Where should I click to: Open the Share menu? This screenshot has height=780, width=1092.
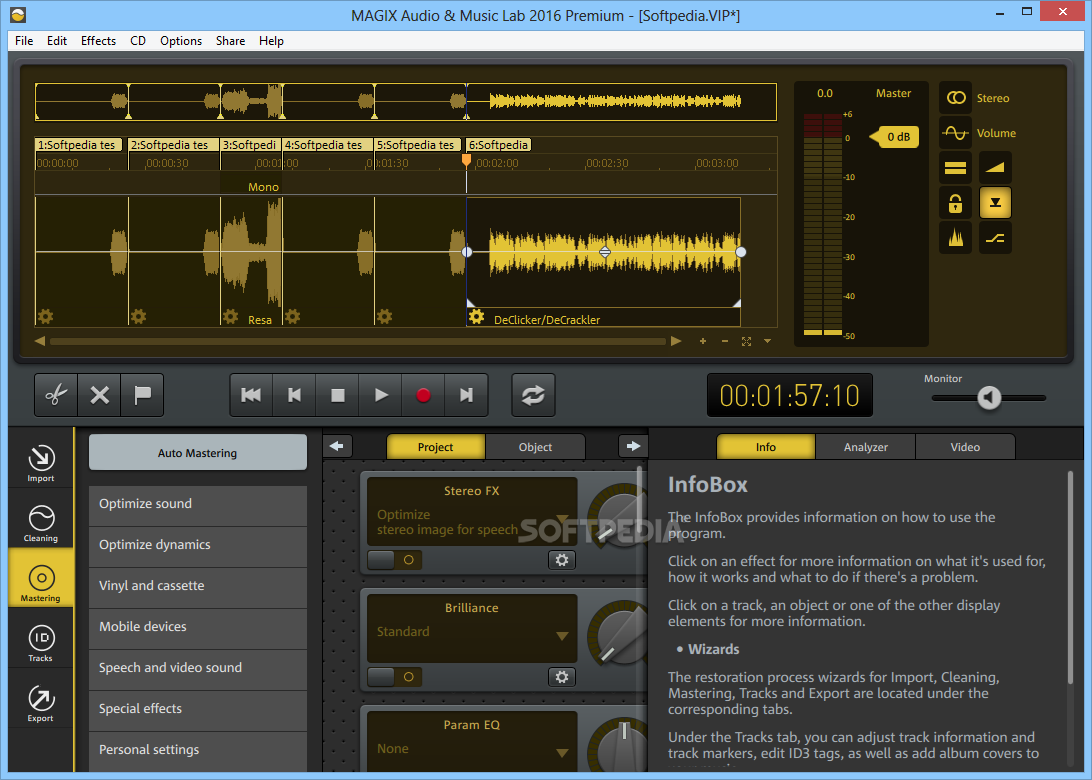coord(230,40)
